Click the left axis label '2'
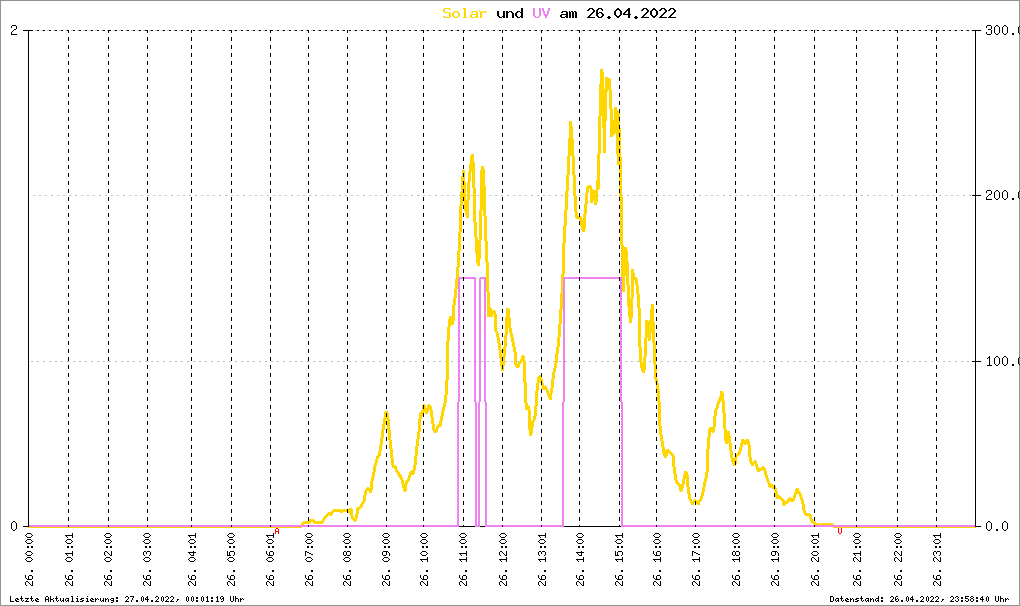The width and height of the screenshot is (1020, 606). (14, 30)
